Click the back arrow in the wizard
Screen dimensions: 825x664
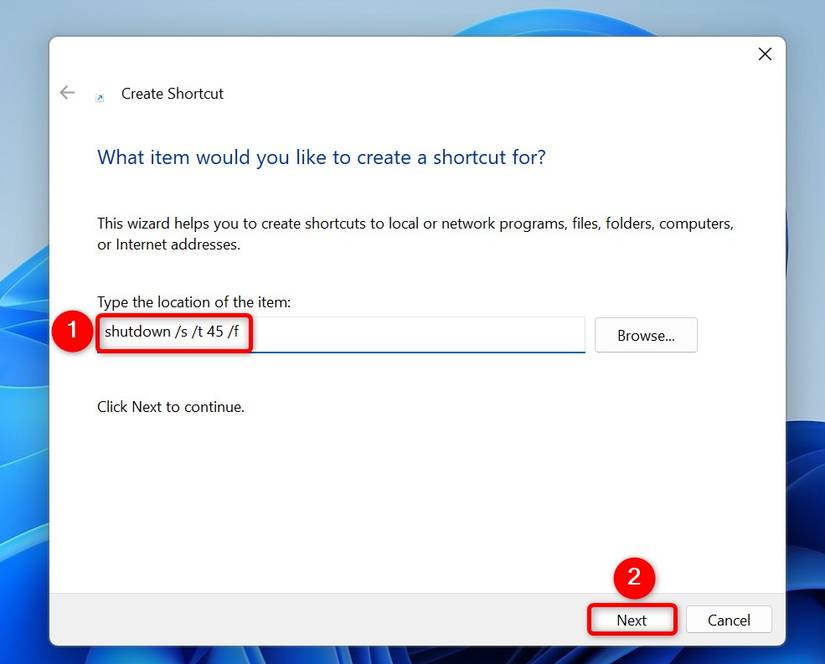pyautogui.click(x=67, y=93)
